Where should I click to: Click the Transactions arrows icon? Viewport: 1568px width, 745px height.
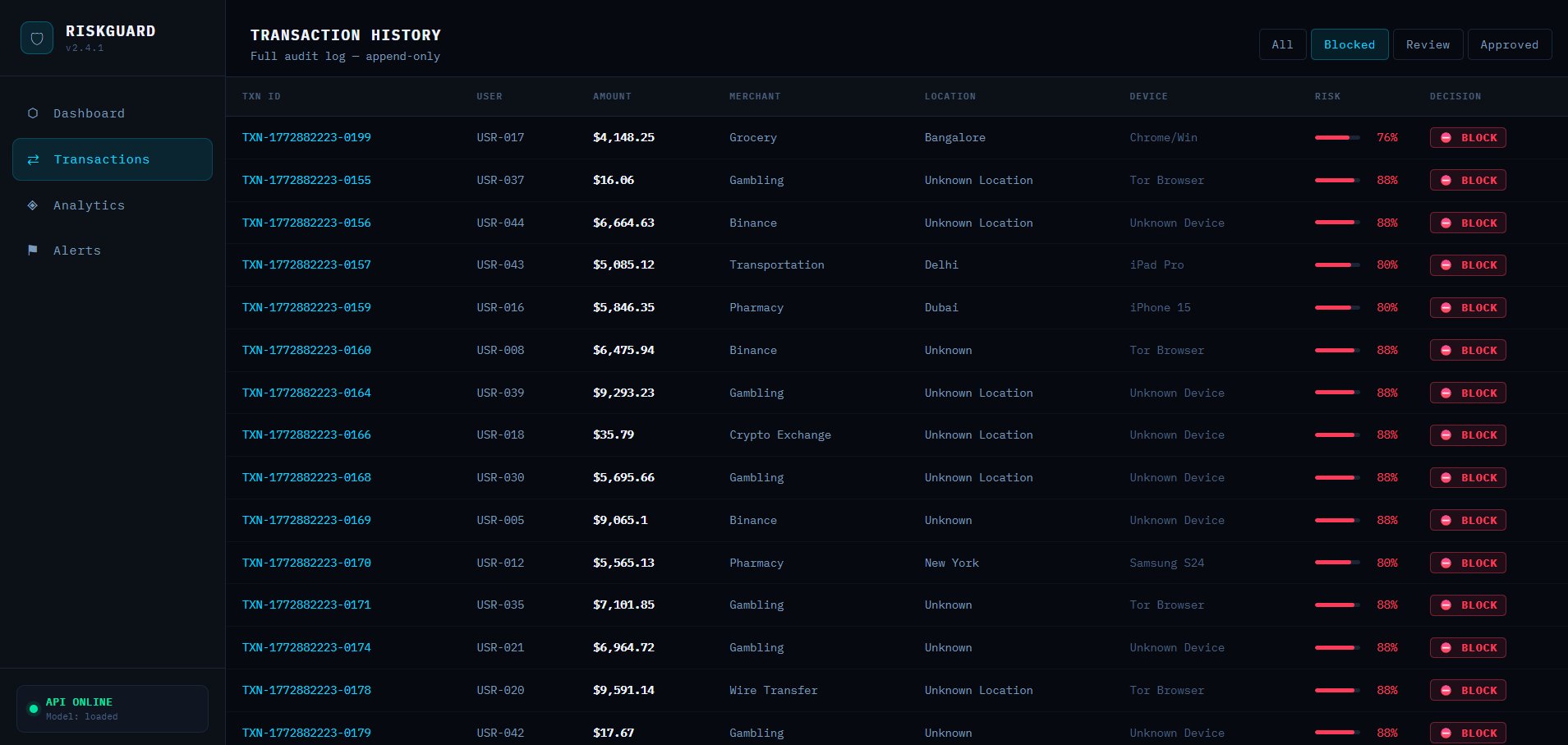pyautogui.click(x=33, y=159)
